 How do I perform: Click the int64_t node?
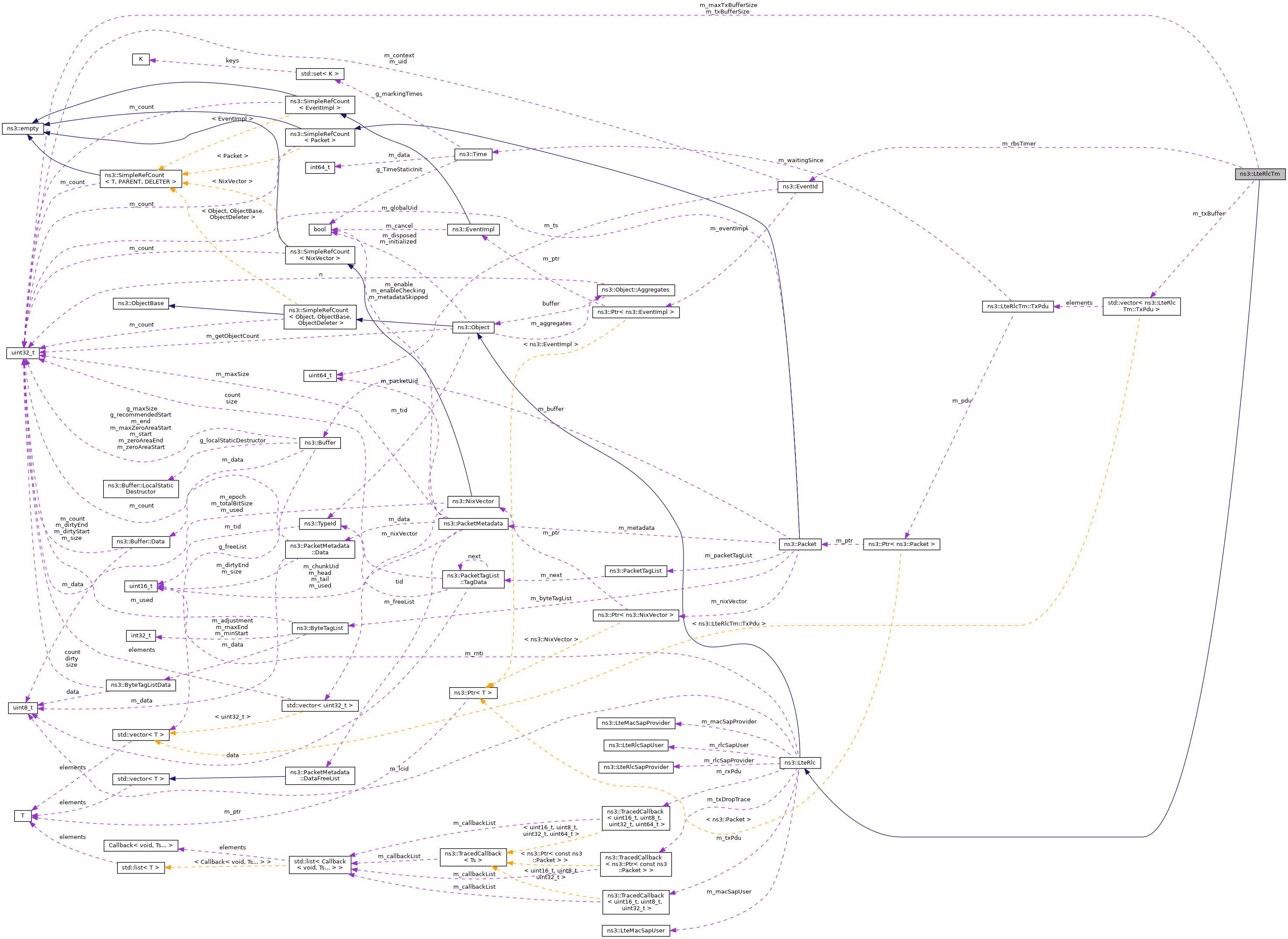click(x=320, y=167)
